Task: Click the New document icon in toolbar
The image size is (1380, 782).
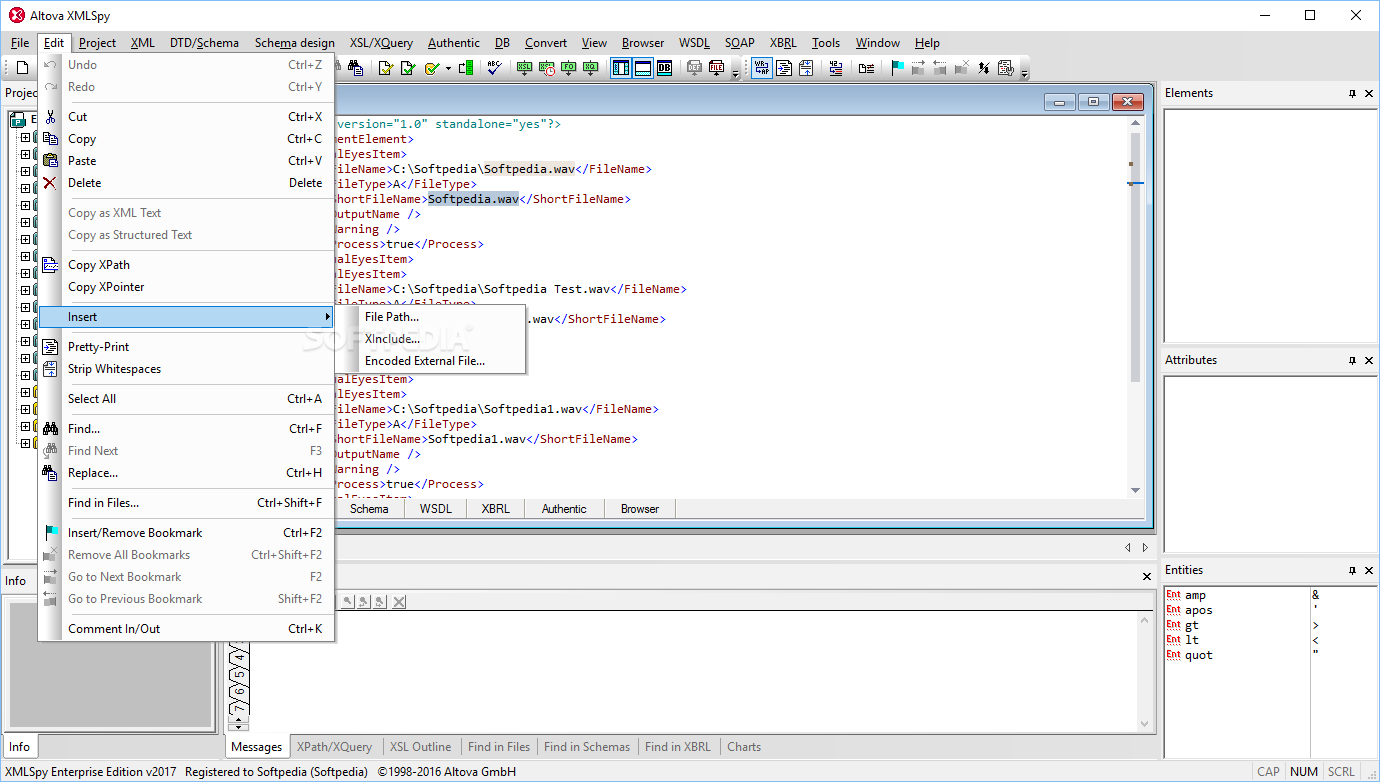Action: [x=22, y=68]
